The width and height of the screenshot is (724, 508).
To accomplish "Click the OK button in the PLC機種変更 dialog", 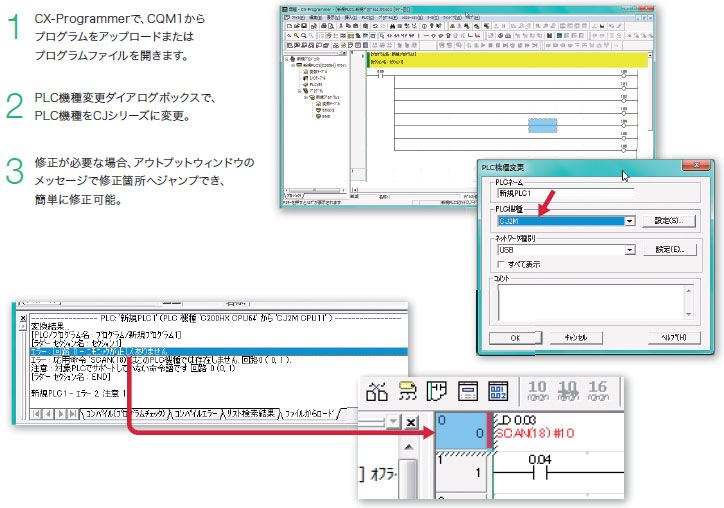I will coord(515,338).
